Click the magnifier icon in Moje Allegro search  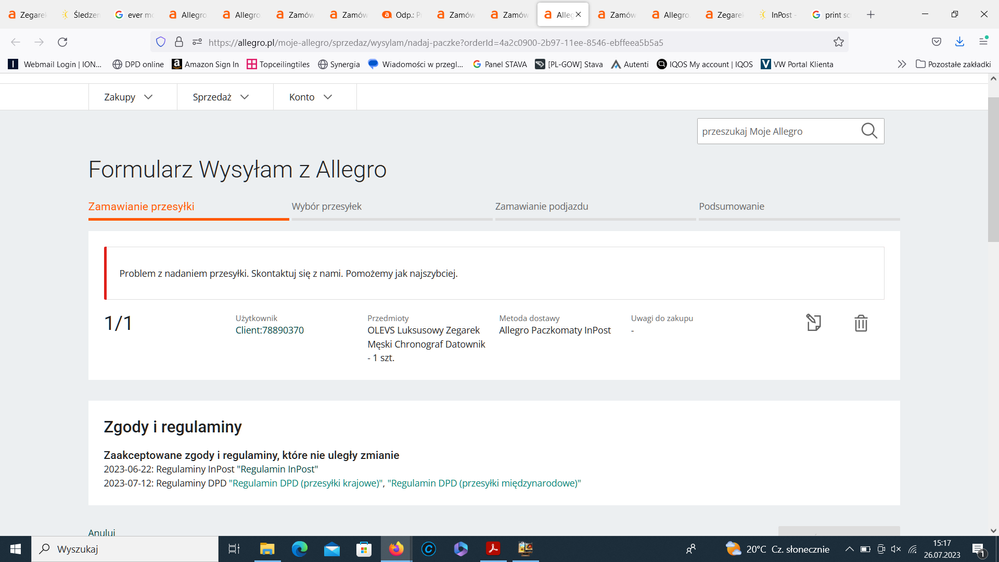[x=869, y=131]
